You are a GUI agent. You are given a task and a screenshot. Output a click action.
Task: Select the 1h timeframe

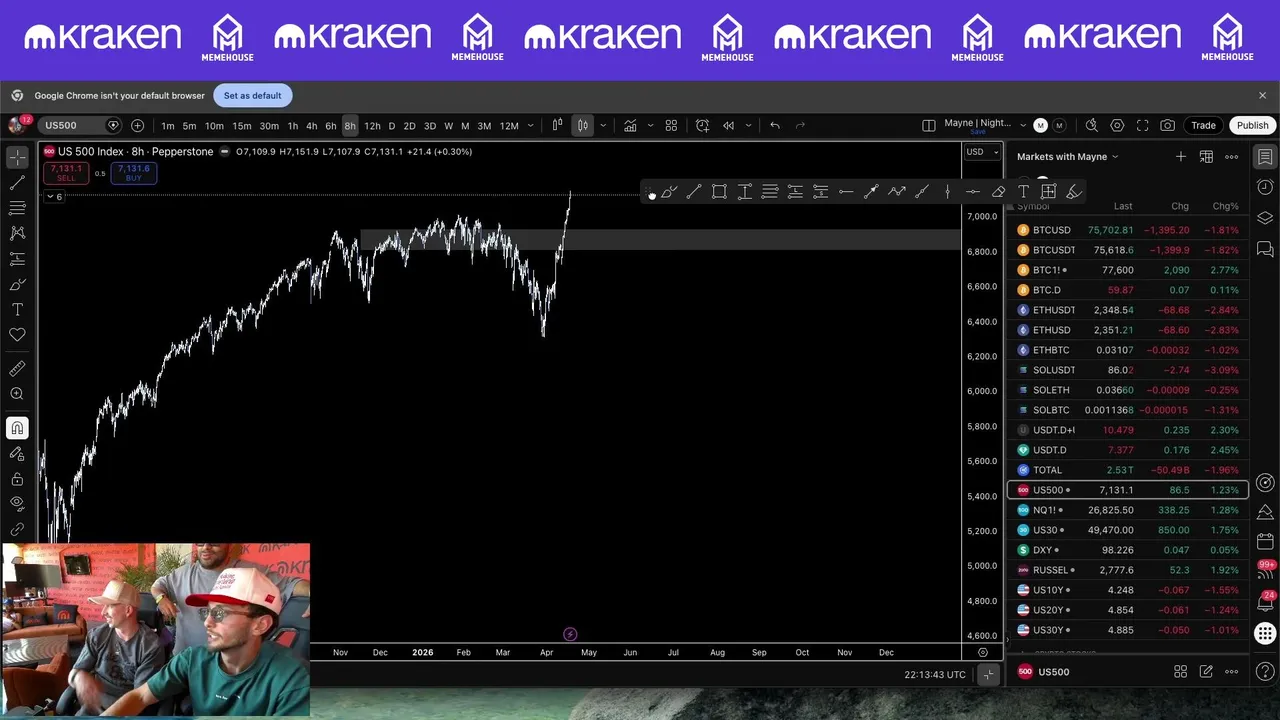point(292,126)
